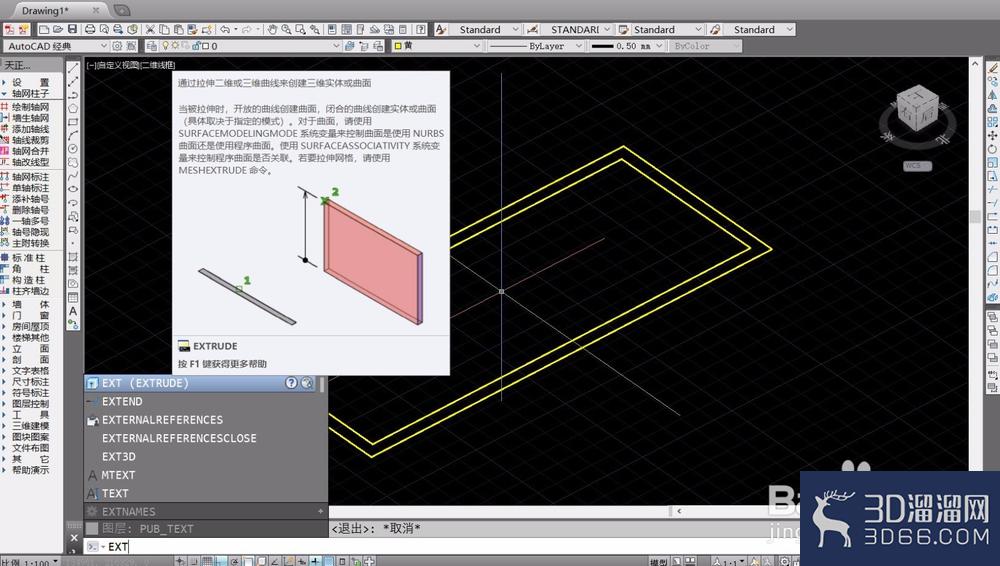The width and height of the screenshot is (1000, 566).
Task: Click the New drawing icon
Action: 44,29
